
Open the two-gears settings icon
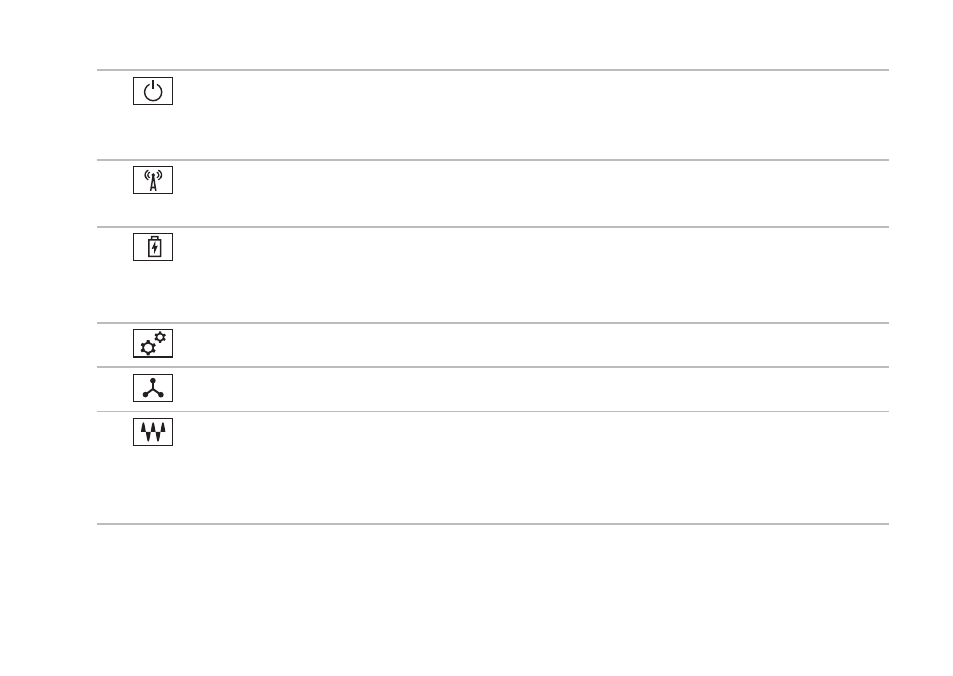click(153, 343)
